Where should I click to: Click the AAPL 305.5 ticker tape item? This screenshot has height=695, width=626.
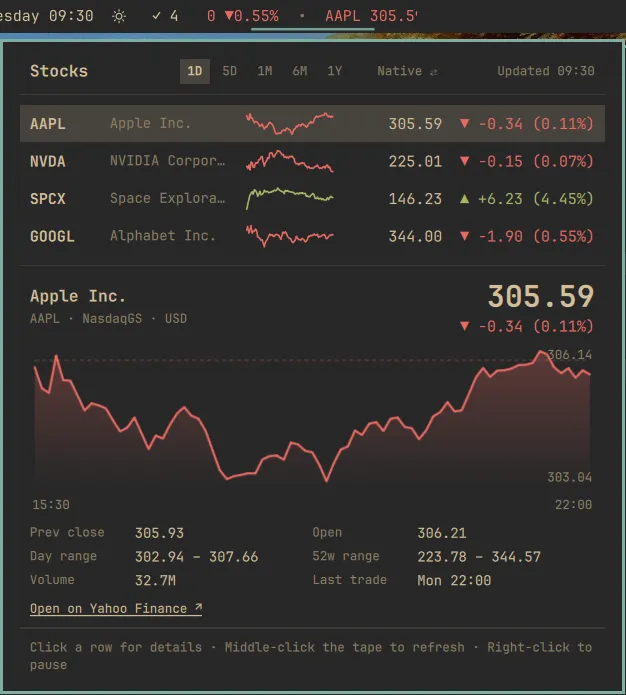click(372, 16)
